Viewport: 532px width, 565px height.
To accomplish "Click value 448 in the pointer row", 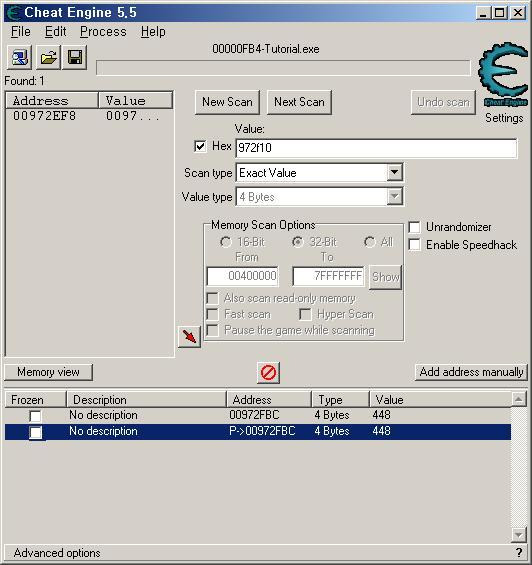I will [x=381, y=431].
